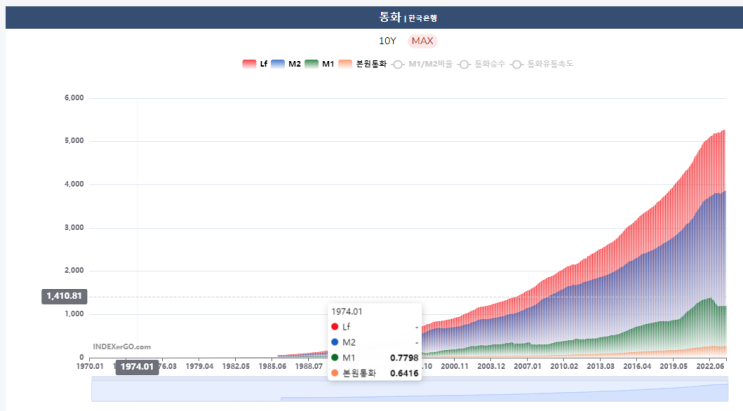
Task: Click the 2019.05 x-axis label
Action: click(673, 366)
